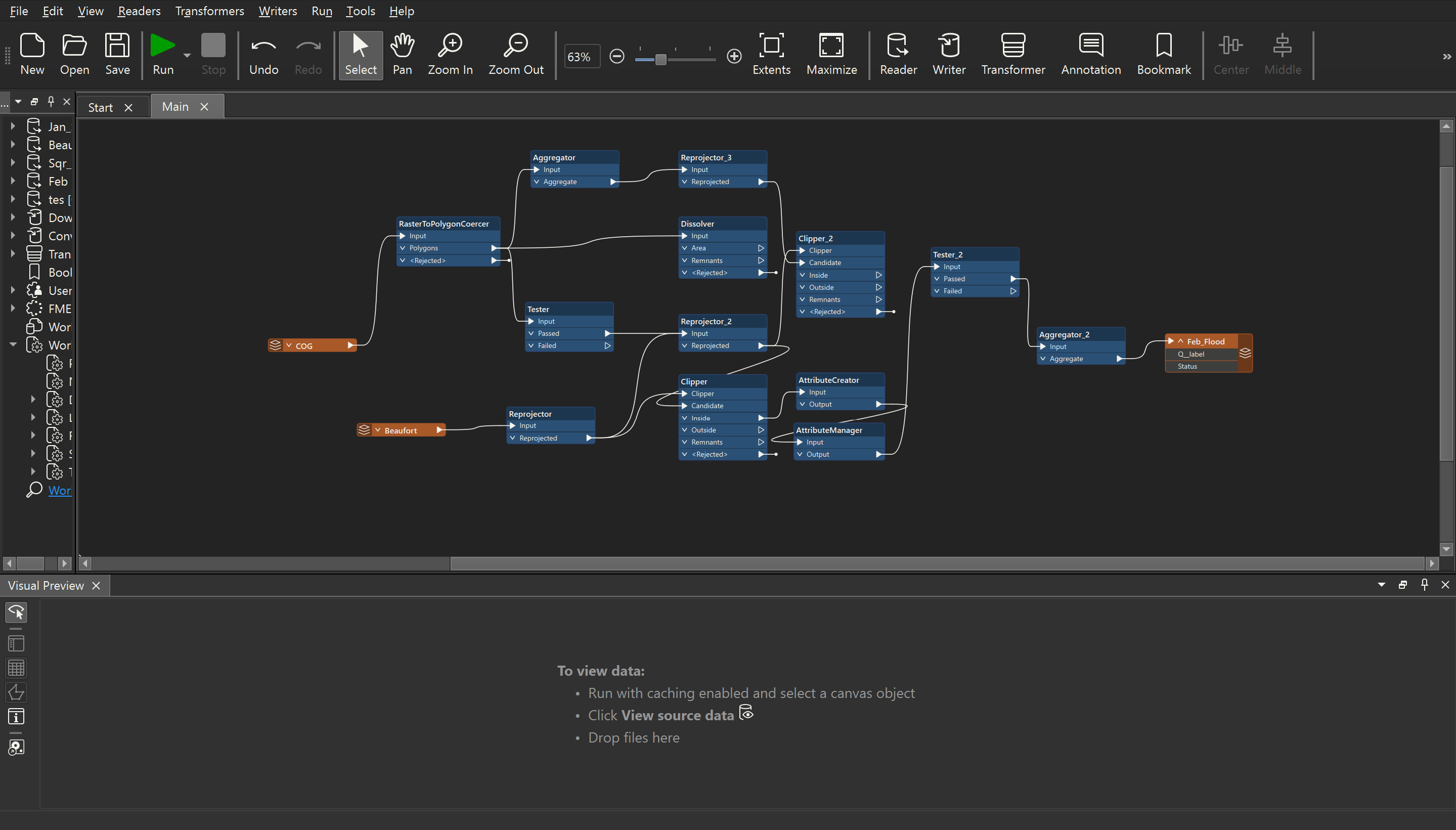Click the zoom percentage input field
The image size is (1456, 830).
[x=581, y=57]
